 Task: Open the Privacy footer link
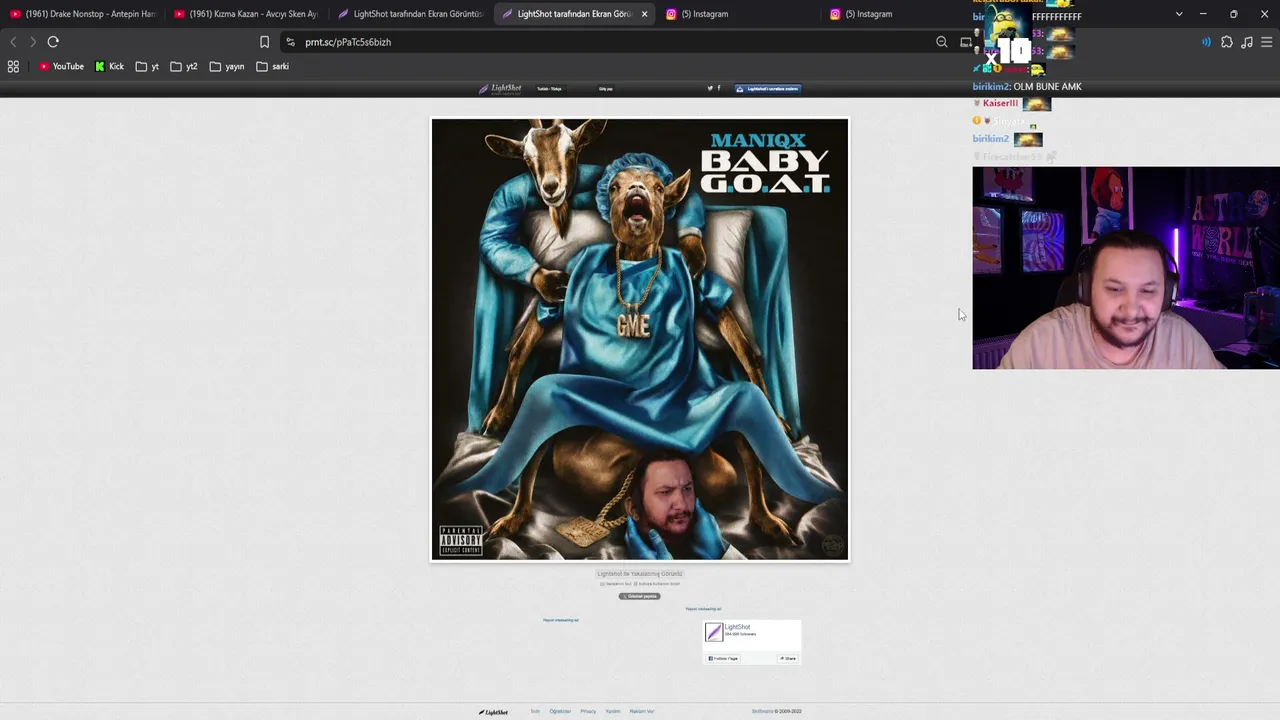click(x=588, y=711)
